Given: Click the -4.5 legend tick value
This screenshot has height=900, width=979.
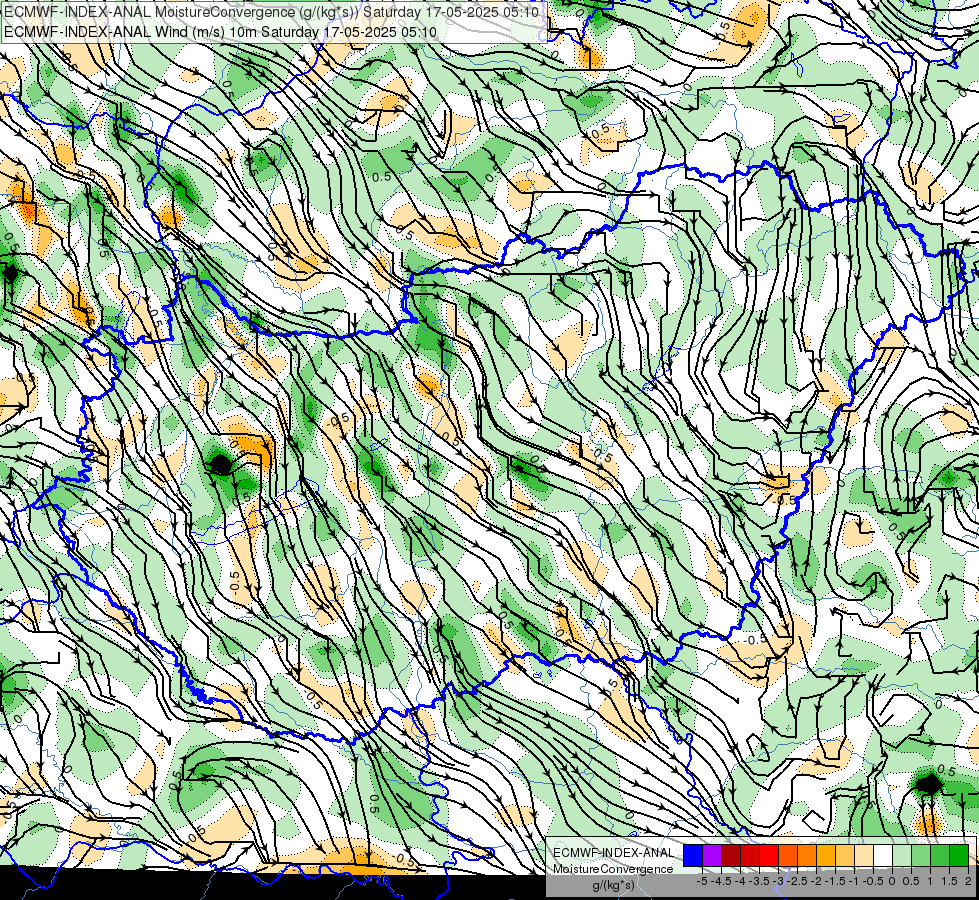Looking at the screenshot, I should click(721, 881).
